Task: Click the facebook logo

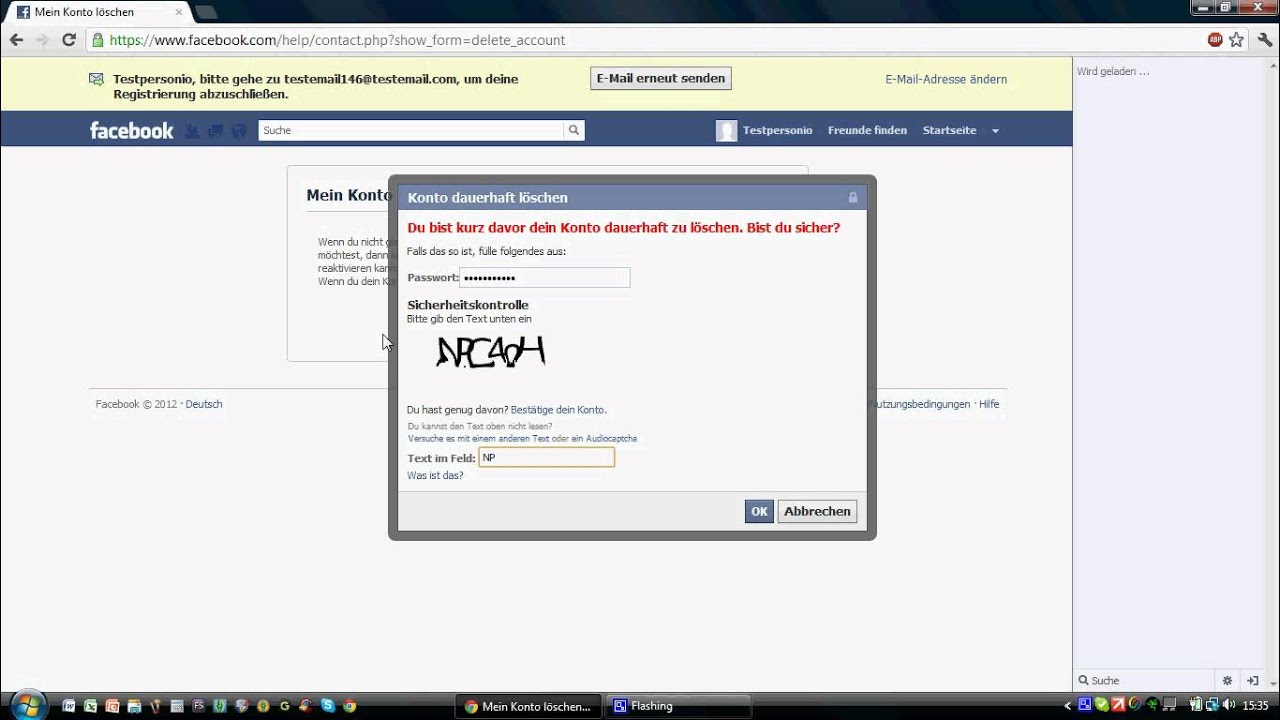Action: click(131, 130)
